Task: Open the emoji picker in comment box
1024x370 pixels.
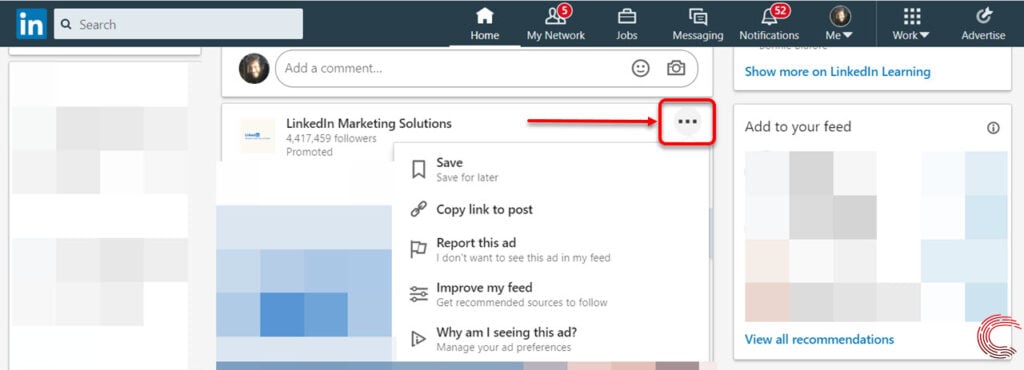Action: tap(641, 68)
